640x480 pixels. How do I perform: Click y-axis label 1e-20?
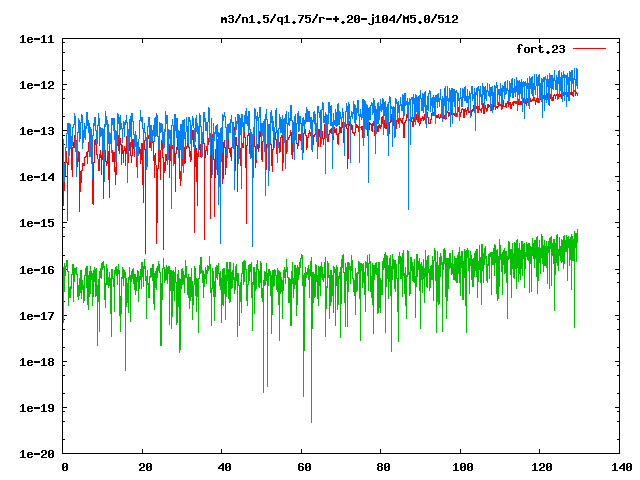click(37, 454)
